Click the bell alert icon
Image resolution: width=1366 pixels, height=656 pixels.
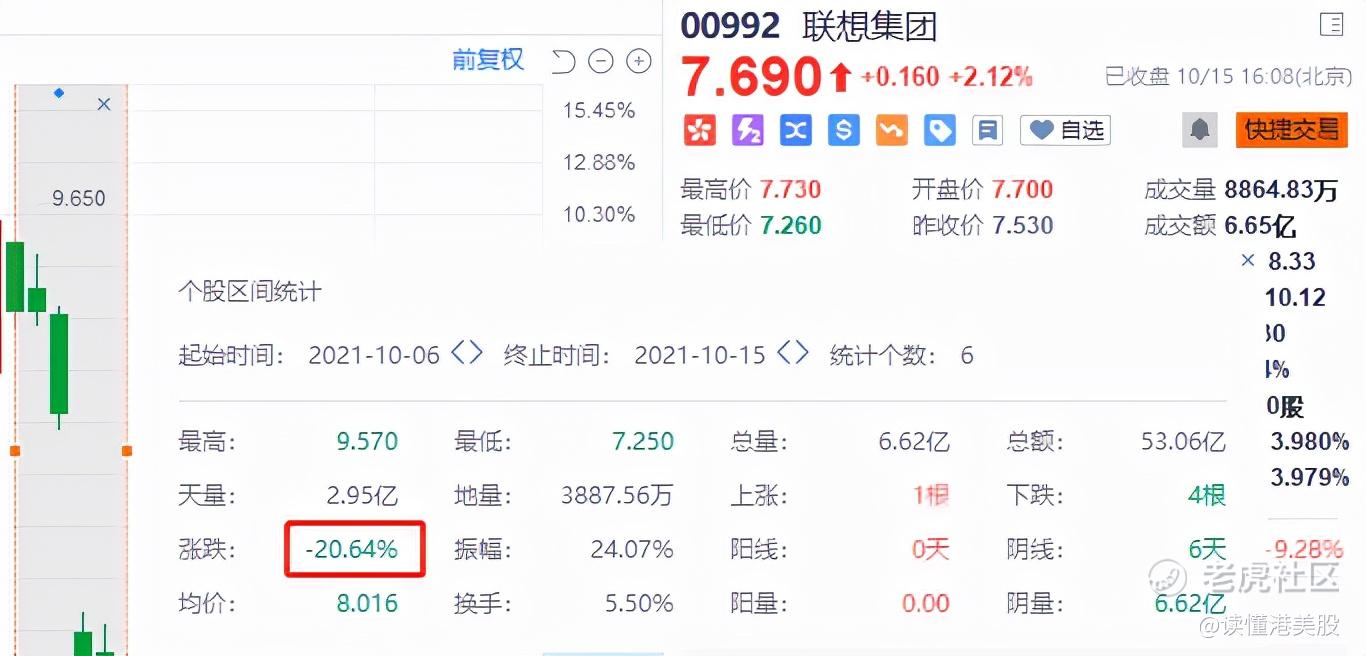[x=1200, y=130]
